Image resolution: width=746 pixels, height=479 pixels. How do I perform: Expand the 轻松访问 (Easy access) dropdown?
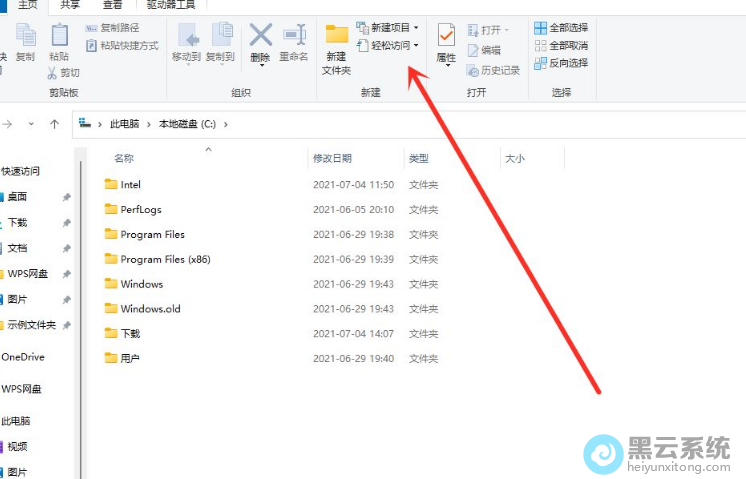[390, 45]
